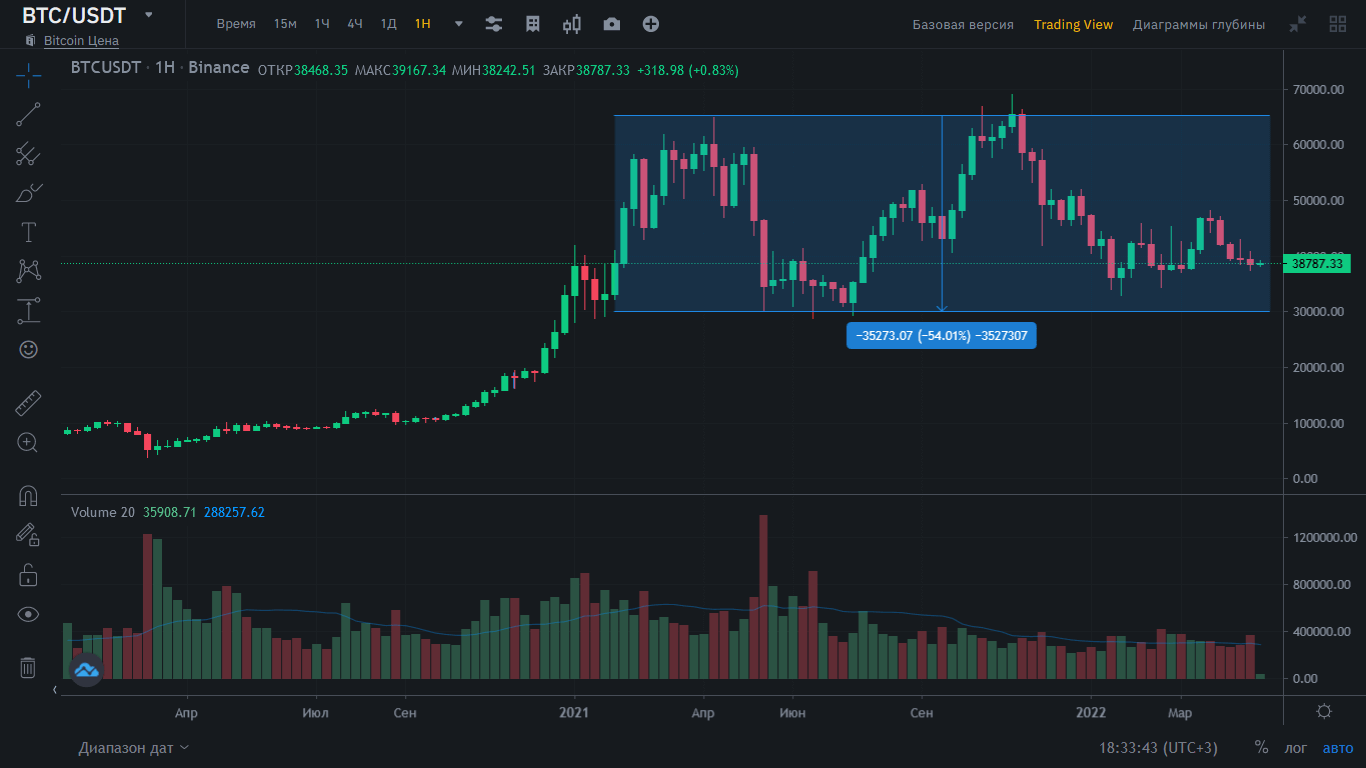The height and width of the screenshot is (768, 1366).
Task: Switch to Базовая версия tab
Action: [962, 24]
